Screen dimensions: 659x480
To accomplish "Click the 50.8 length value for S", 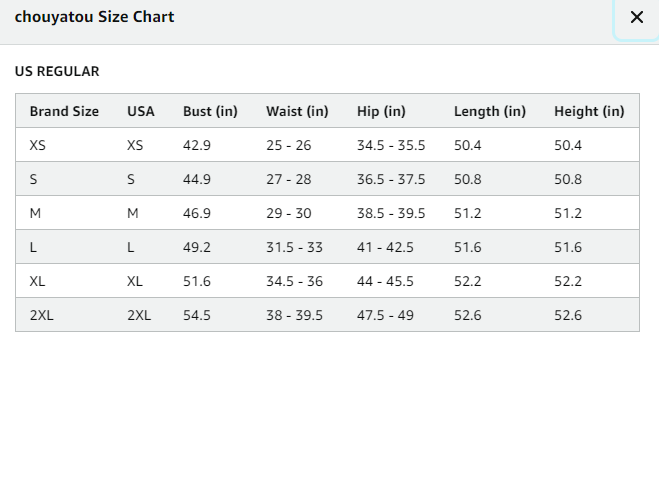I will pyautogui.click(x=468, y=179).
